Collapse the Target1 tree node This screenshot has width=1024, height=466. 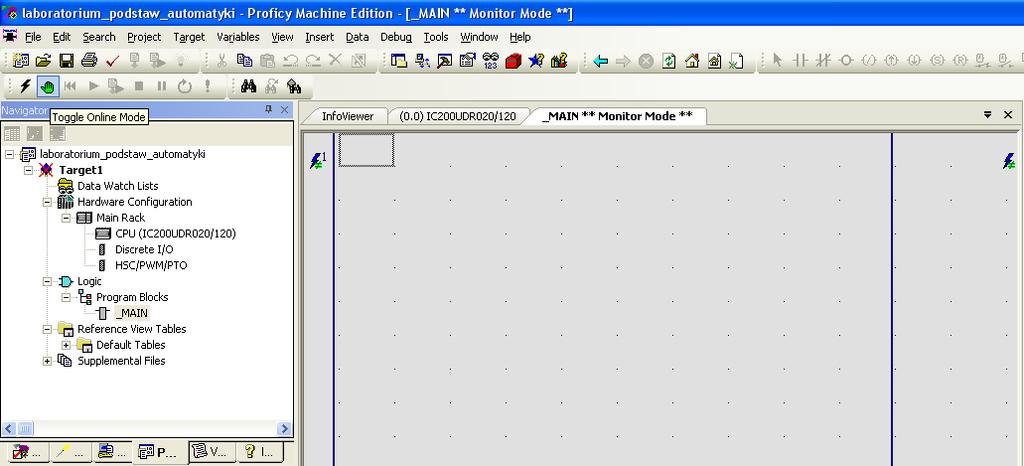click(x=28, y=170)
